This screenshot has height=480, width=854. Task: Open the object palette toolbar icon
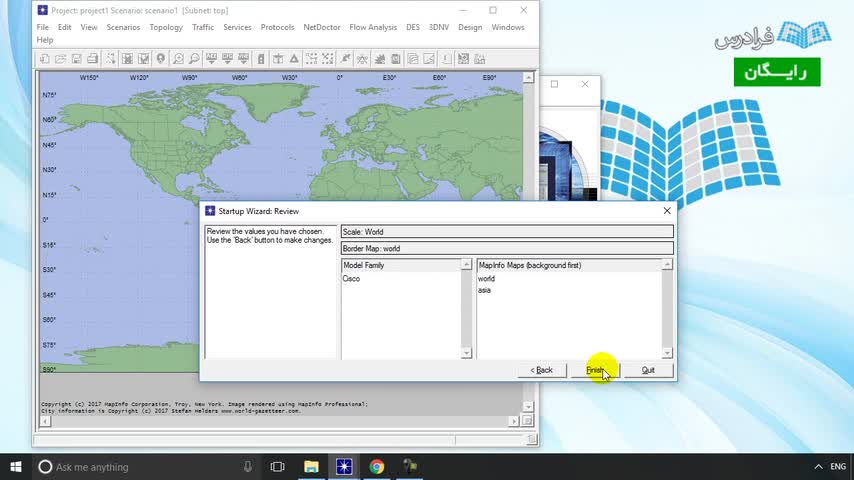(111, 59)
